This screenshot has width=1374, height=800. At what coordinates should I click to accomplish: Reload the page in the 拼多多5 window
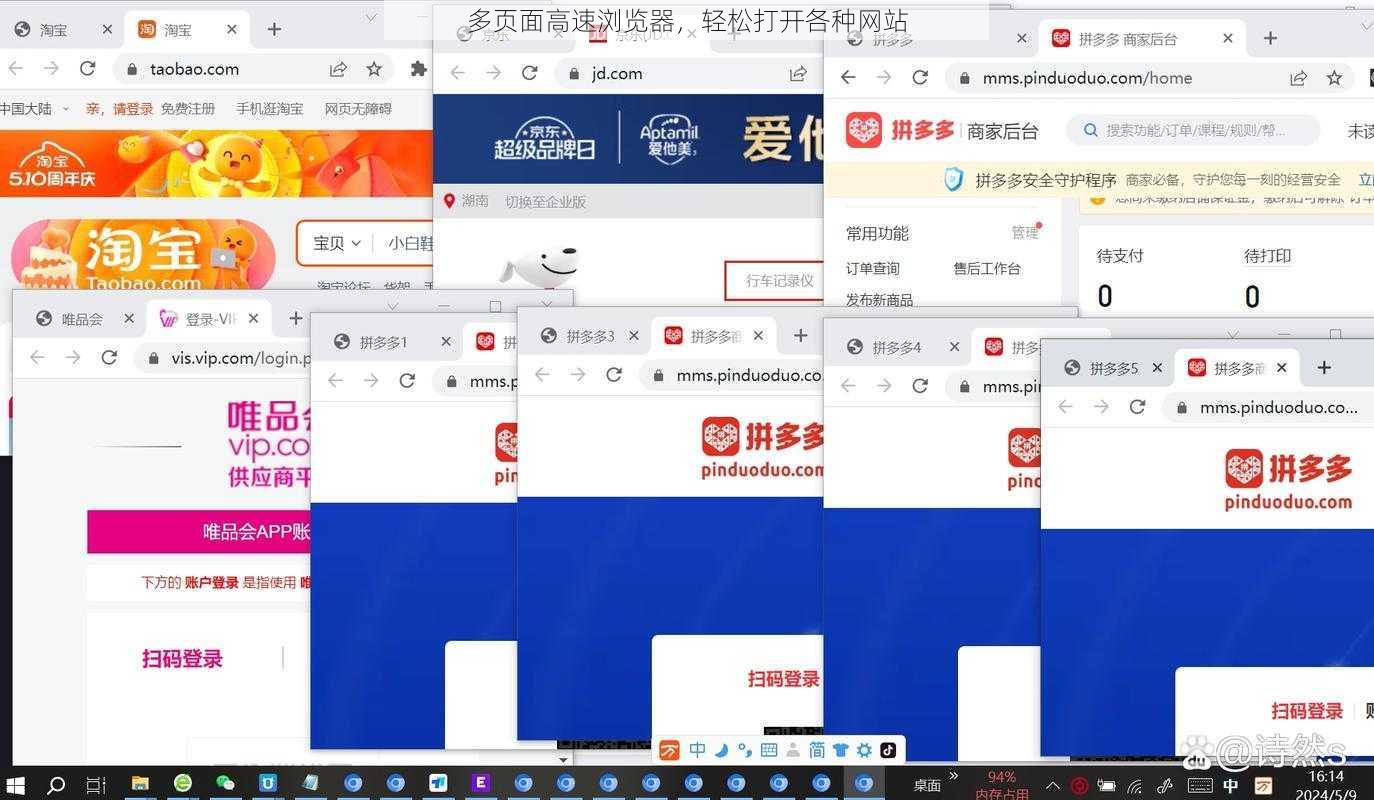tap(1137, 406)
